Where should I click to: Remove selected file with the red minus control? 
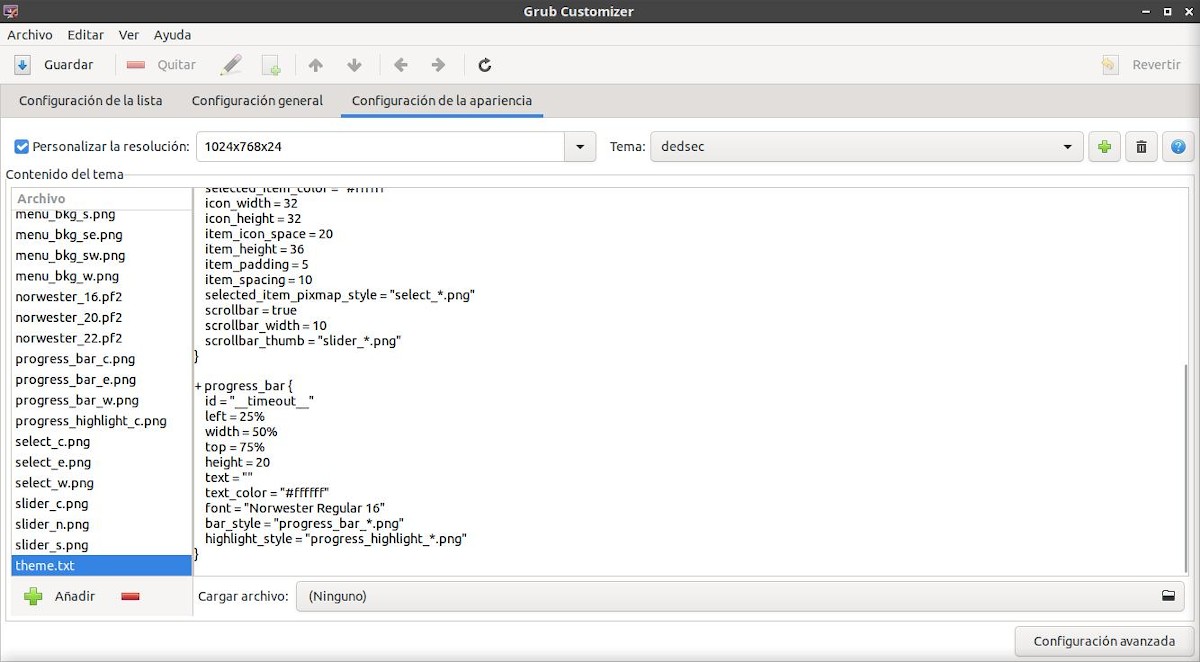(129, 596)
